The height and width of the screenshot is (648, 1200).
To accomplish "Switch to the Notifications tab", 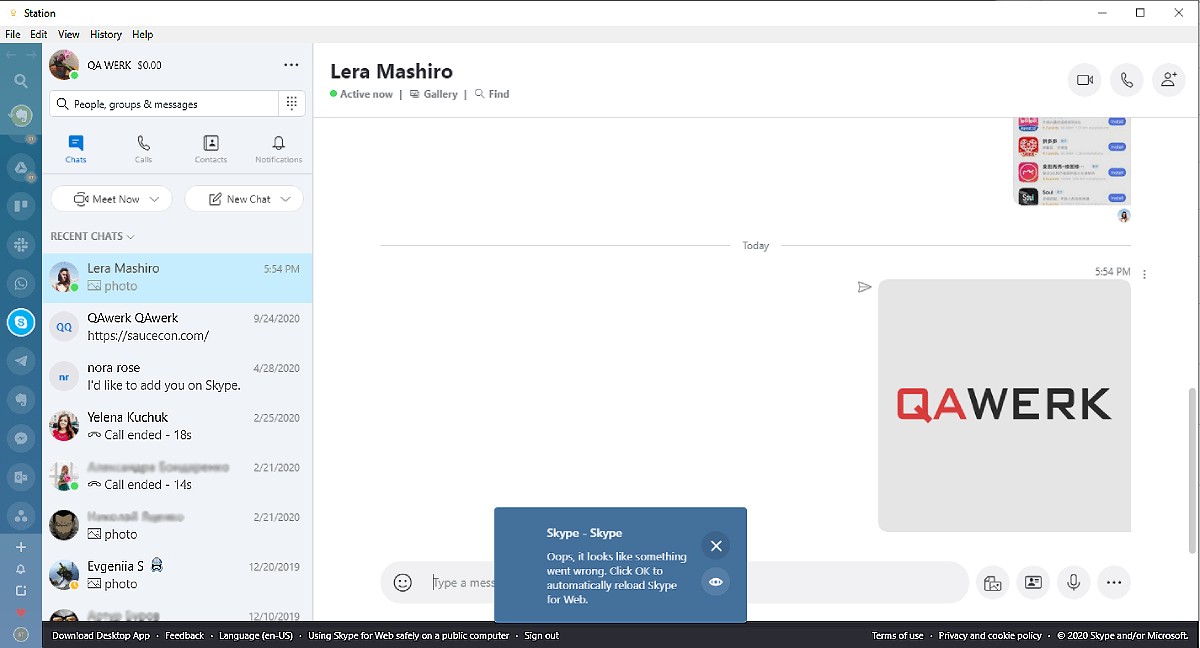I will (x=278, y=149).
